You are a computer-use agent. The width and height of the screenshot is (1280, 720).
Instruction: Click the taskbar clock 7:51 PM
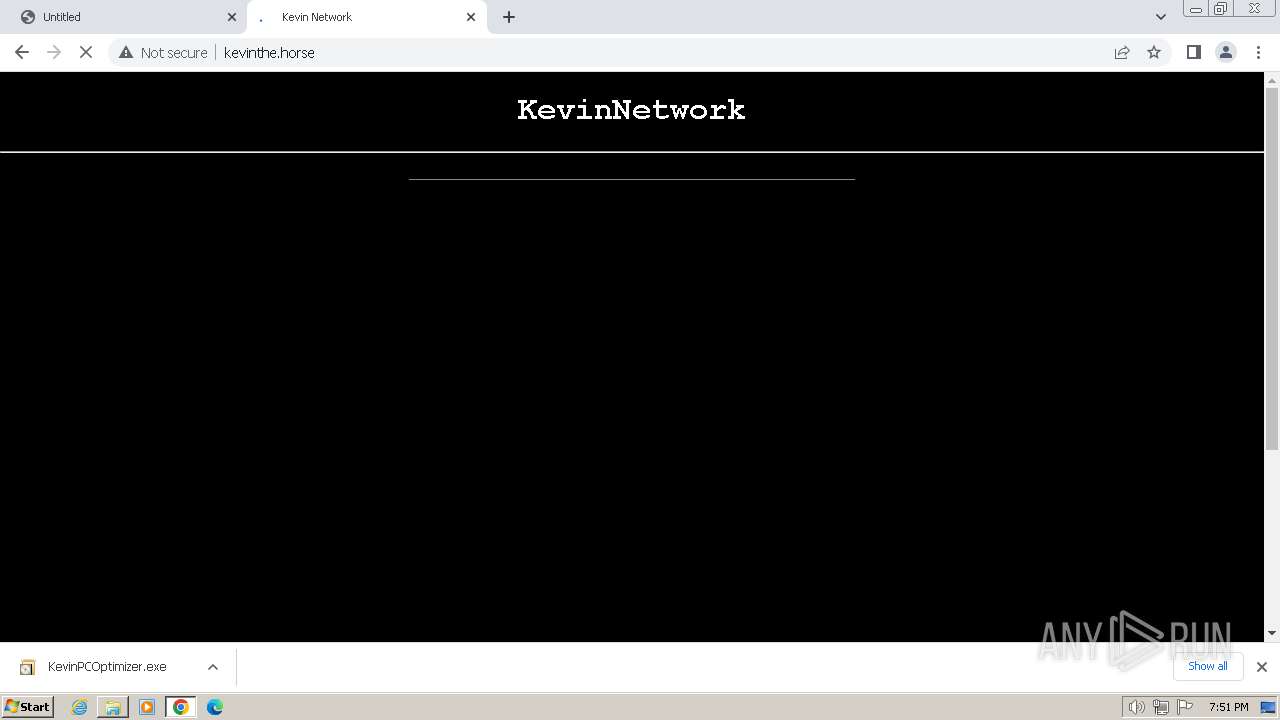click(x=1228, y=707)
